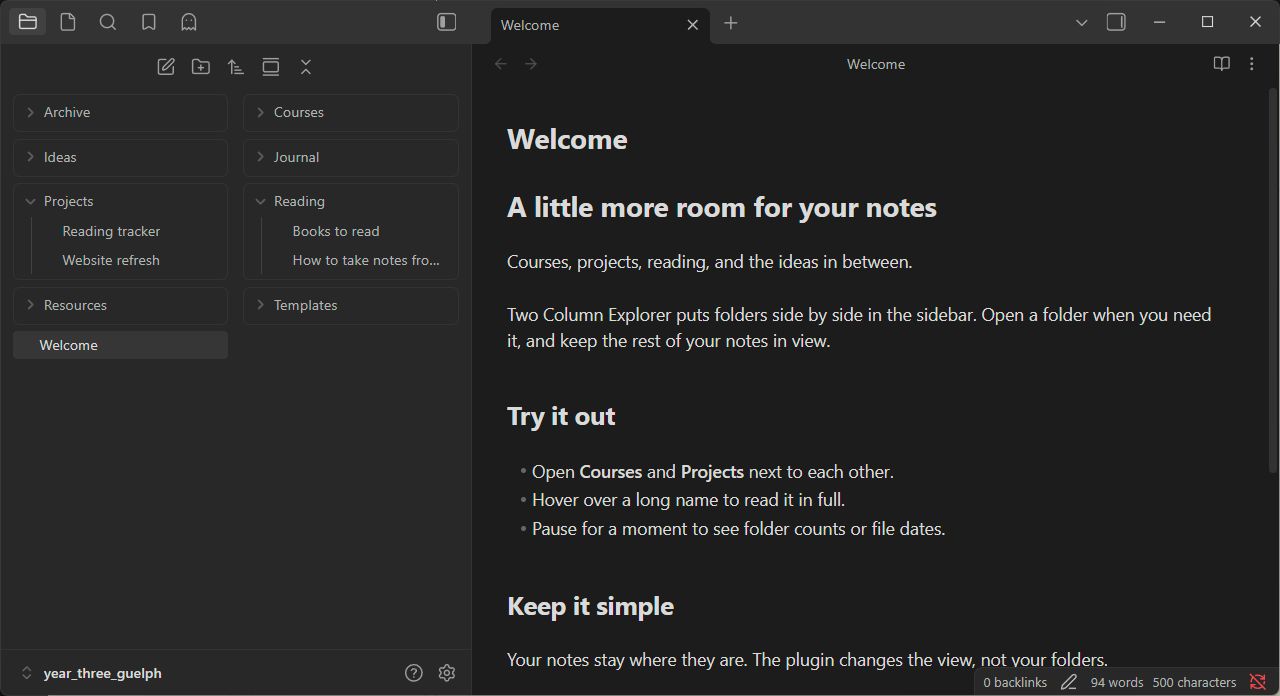Click the red sync status icon
1280x696 pixels.
click(1257, 683)
